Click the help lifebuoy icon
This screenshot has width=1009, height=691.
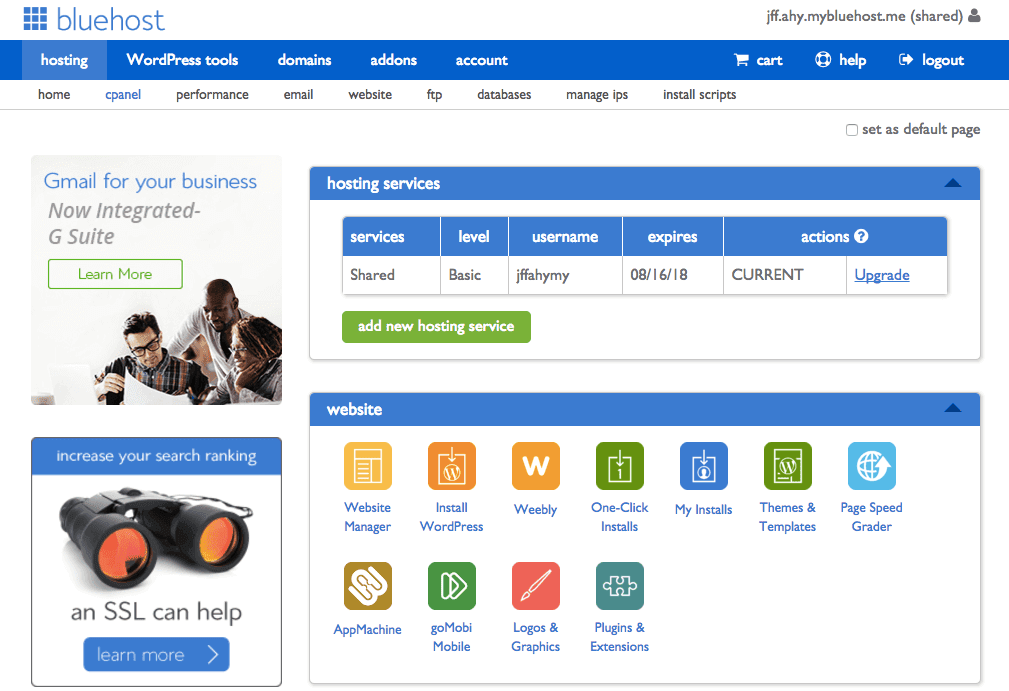click(x=823, y=60)
